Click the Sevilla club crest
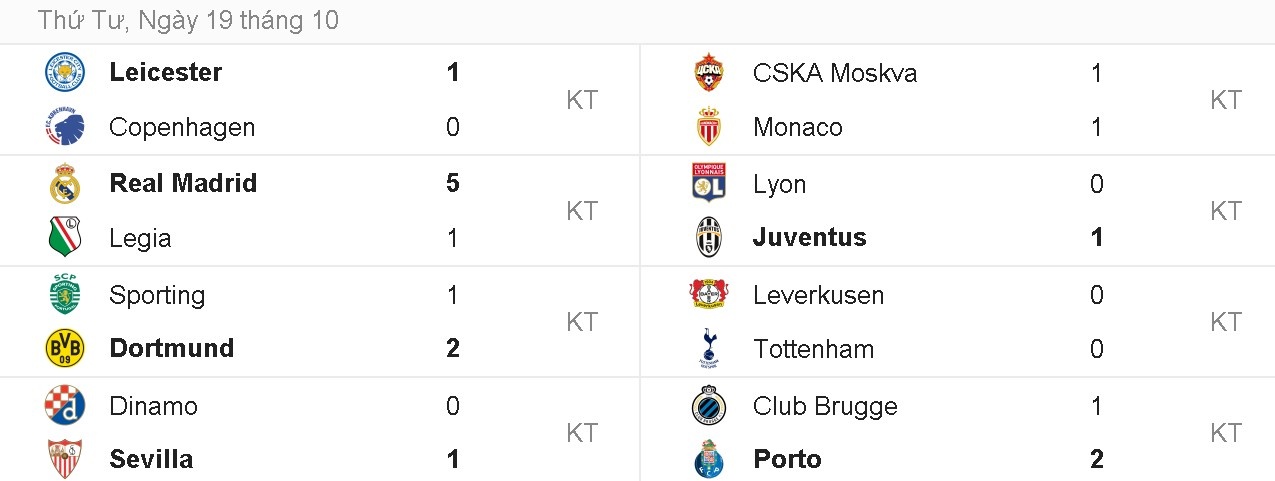This screenshot has width=1275, height=481. pyautogui.click(x=65, y=459)
